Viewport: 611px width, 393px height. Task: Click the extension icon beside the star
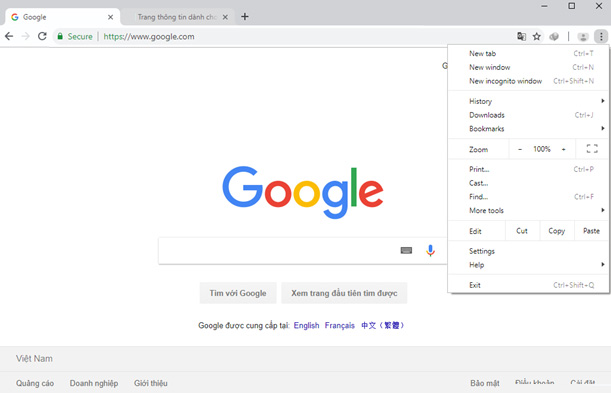(x=554, y=37)
